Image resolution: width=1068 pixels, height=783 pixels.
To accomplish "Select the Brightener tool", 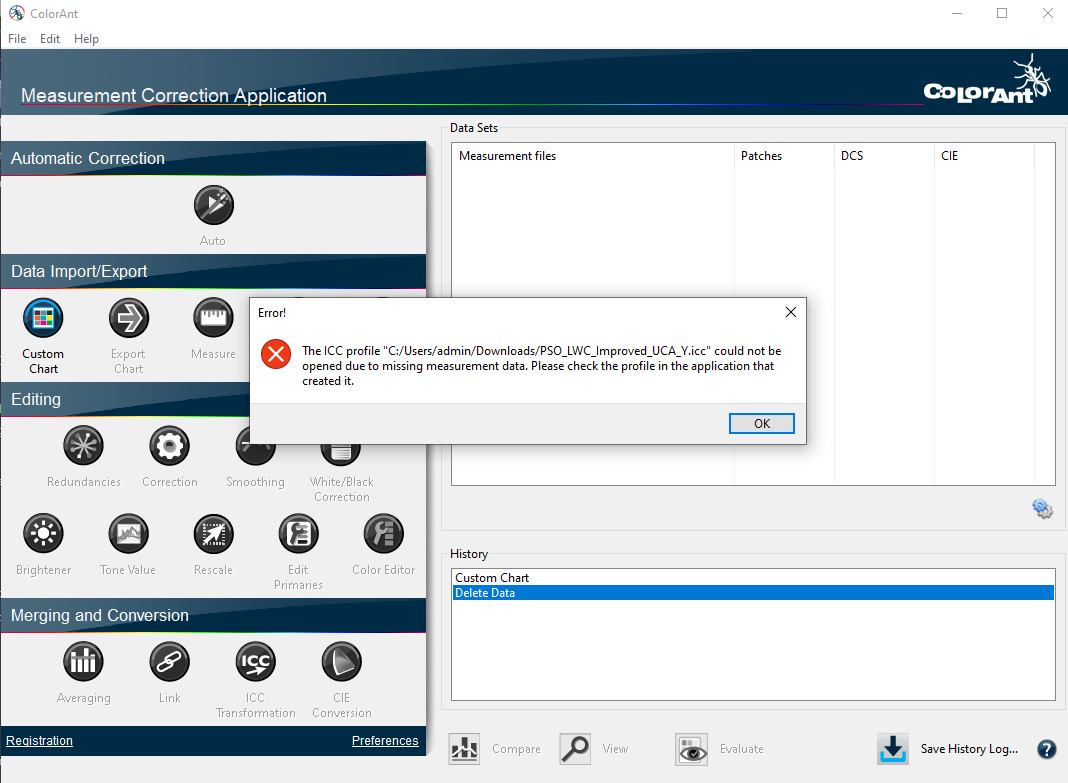I will click(43, 533).
